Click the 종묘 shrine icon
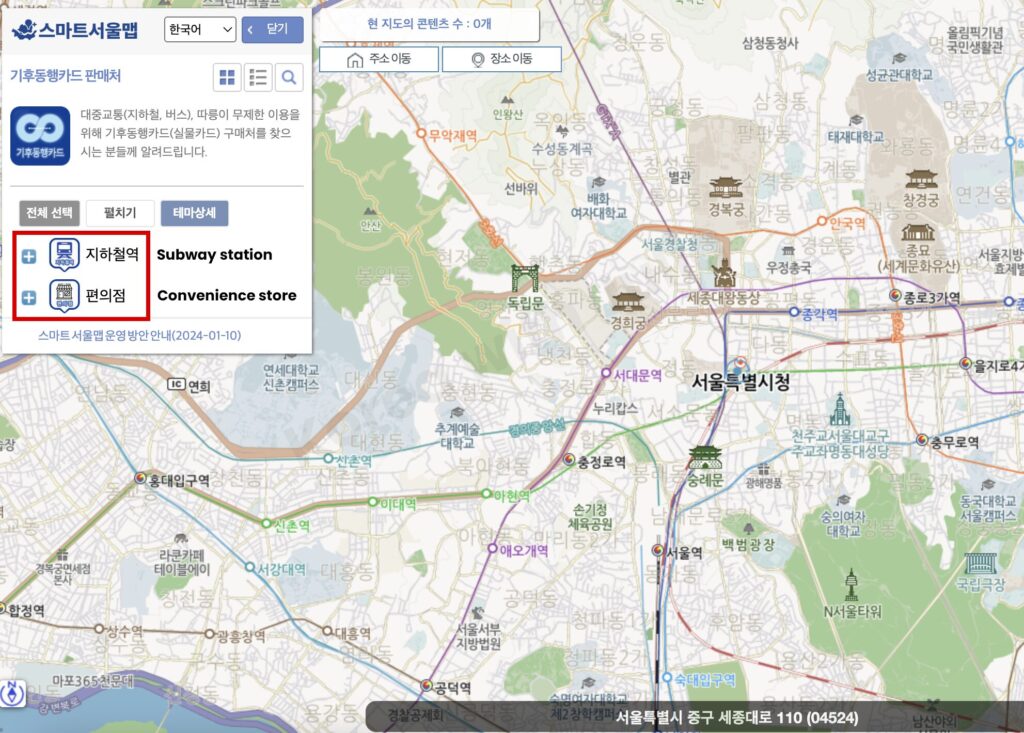 pos(918,233)
